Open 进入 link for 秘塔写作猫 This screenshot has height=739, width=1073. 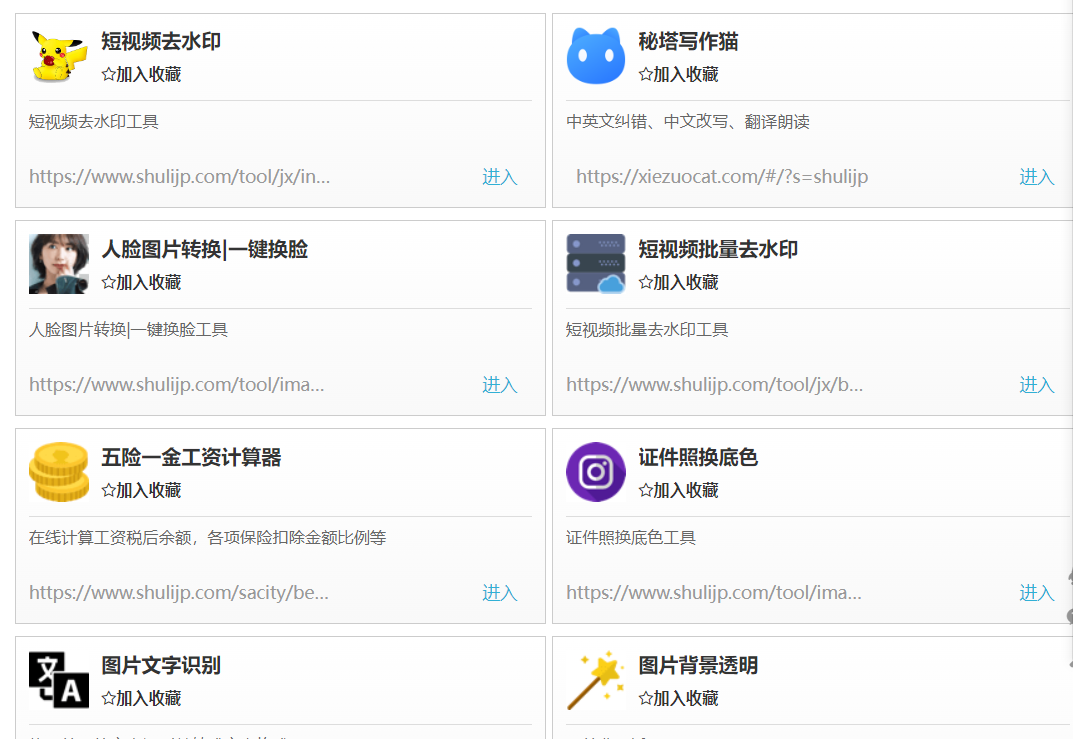coord(1037,176)
